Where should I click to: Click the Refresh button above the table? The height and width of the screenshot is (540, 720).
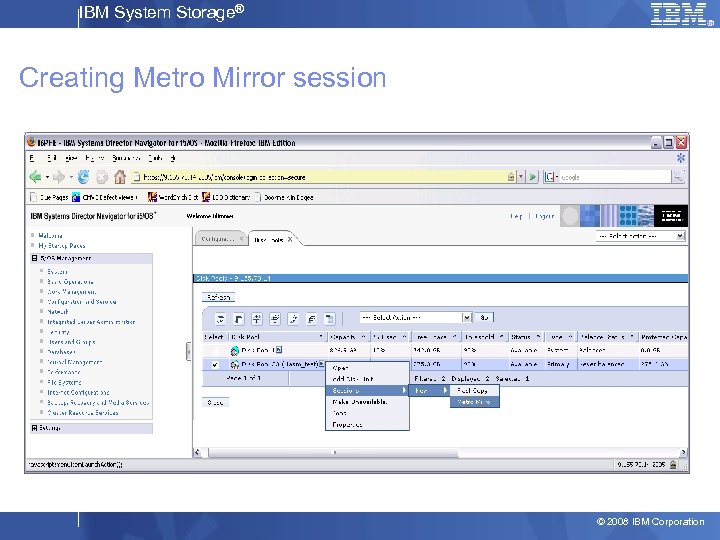click(x=219, y=298)
